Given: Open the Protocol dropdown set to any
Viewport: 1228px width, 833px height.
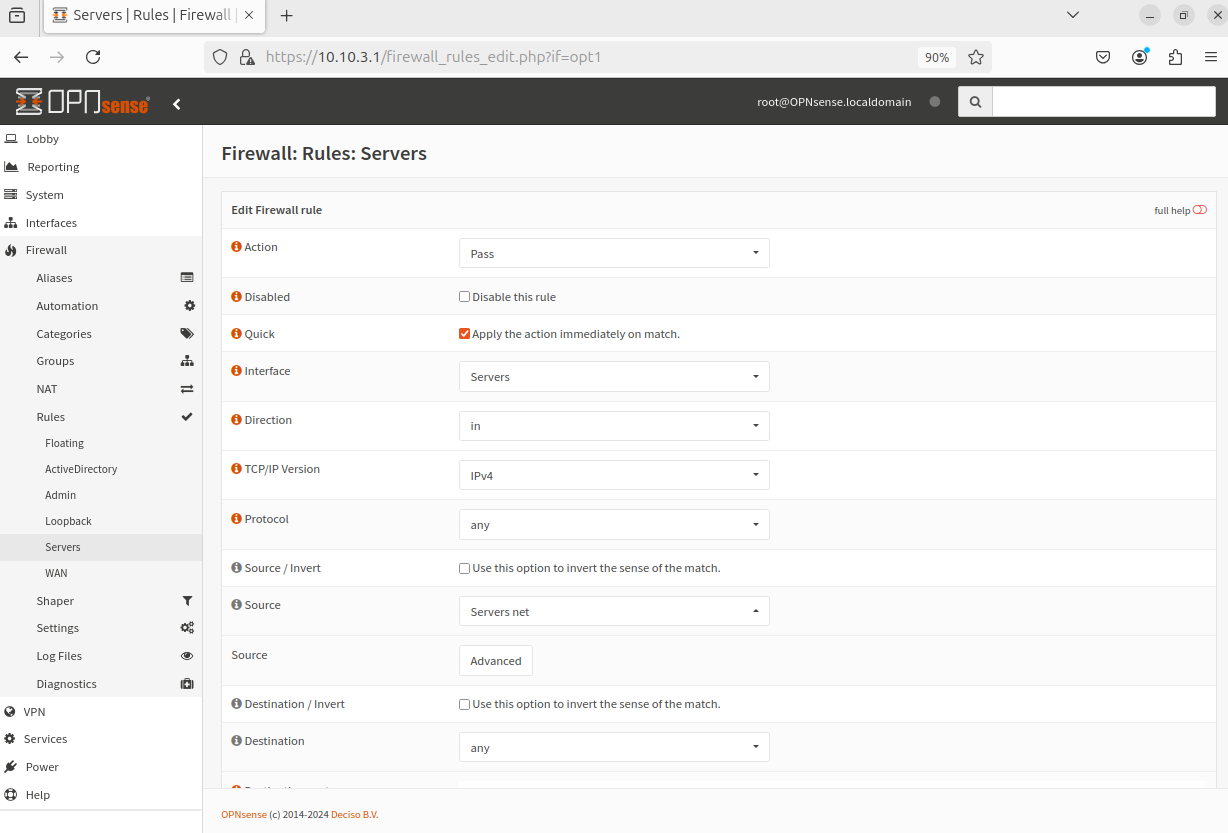Looking at the screenshot, I should pyautogui.click(x=614, y=525).
